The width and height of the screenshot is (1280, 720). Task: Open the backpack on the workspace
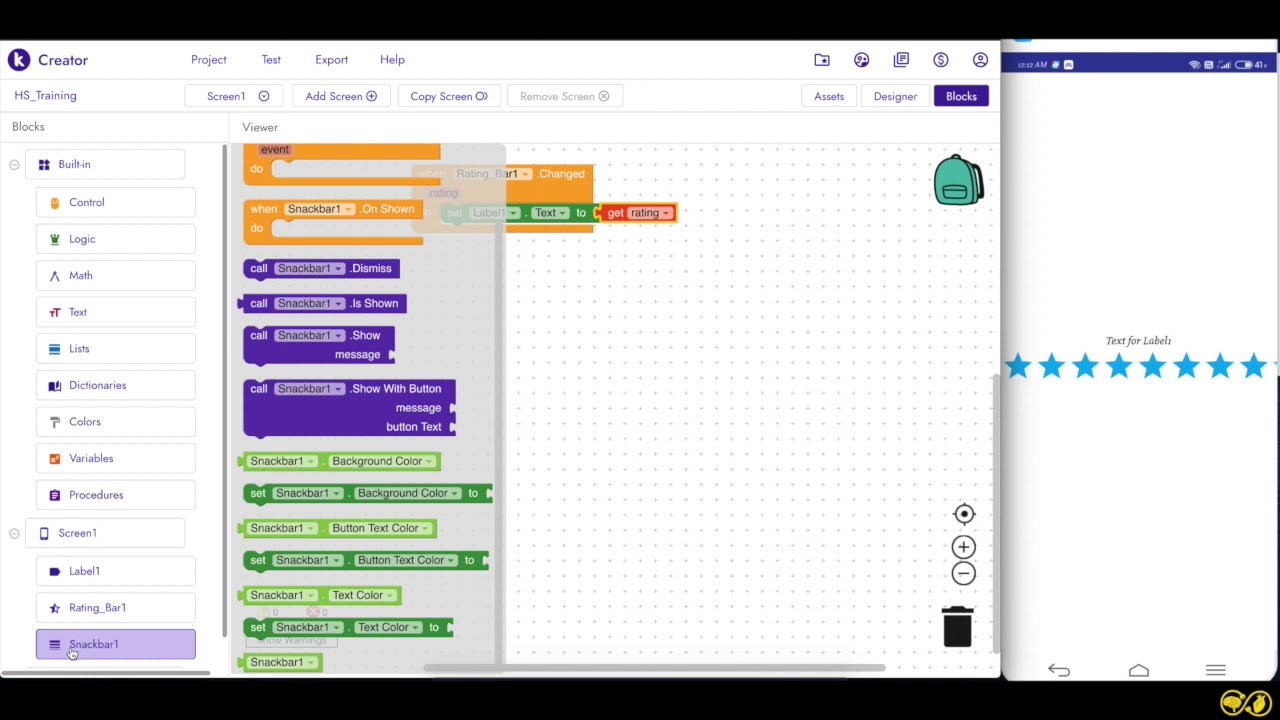click(958, 180)
